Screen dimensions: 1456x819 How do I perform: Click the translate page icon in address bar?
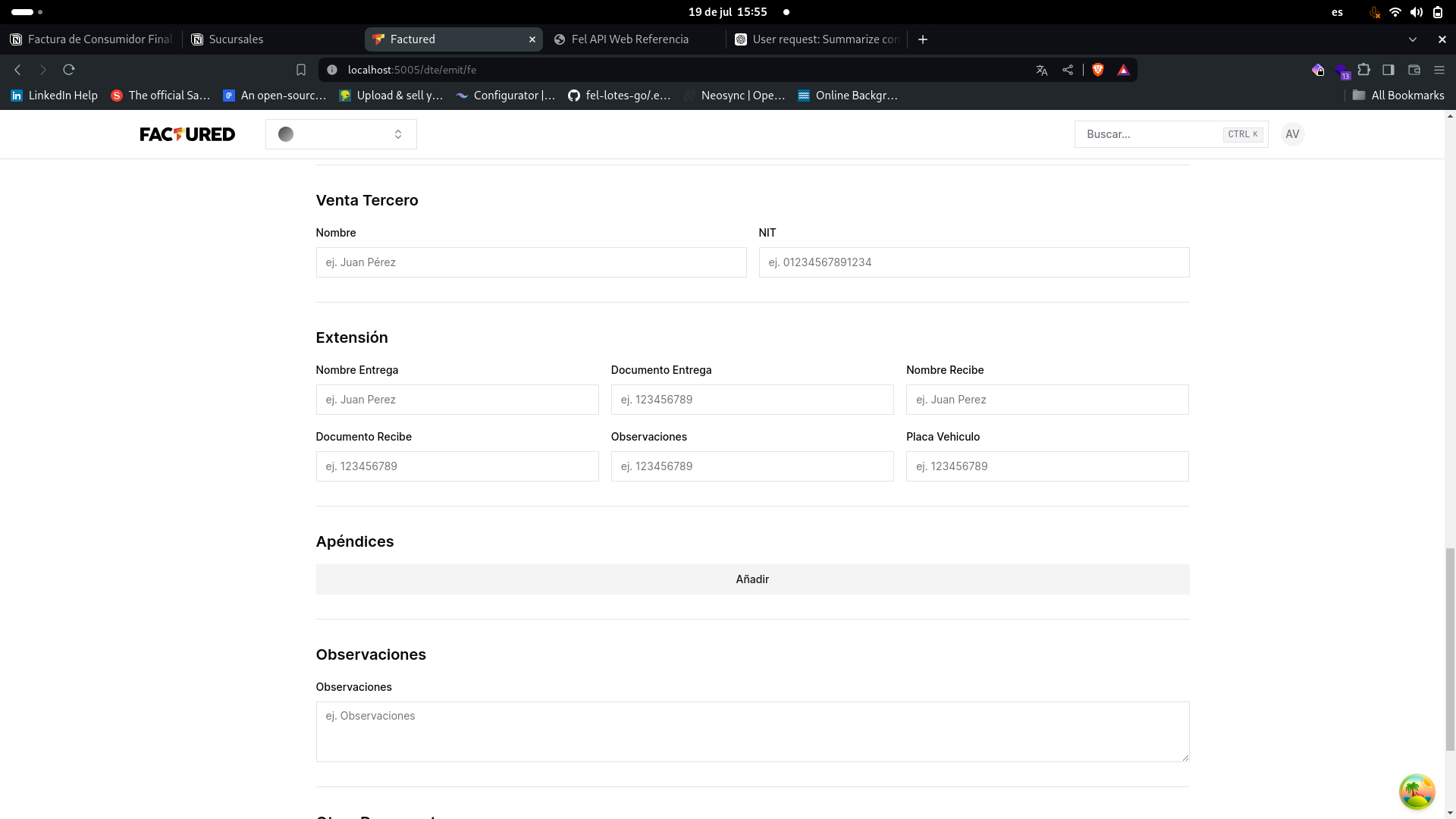pyautogui.click(x=1041, y=70)
